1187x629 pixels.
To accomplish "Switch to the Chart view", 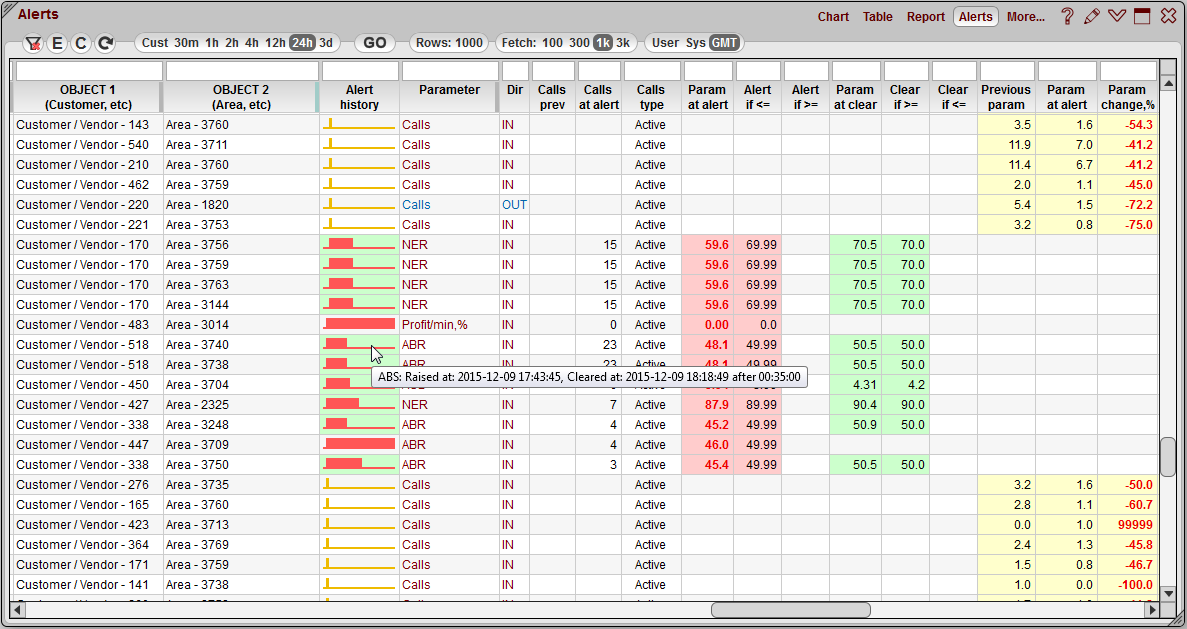I will point(833,17).
